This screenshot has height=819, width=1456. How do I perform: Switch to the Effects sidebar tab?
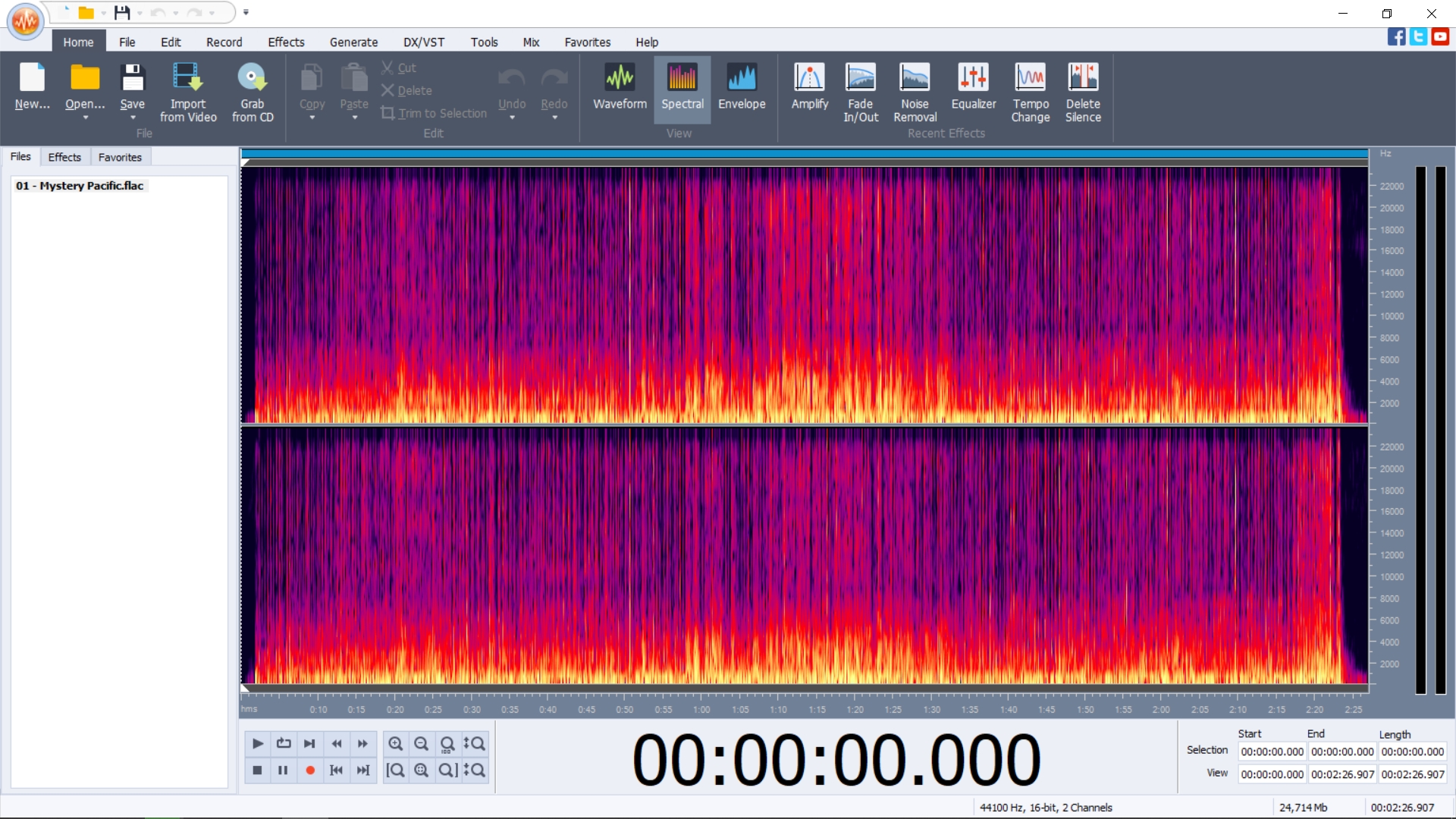pyautogui.click(x=64, y=157)
